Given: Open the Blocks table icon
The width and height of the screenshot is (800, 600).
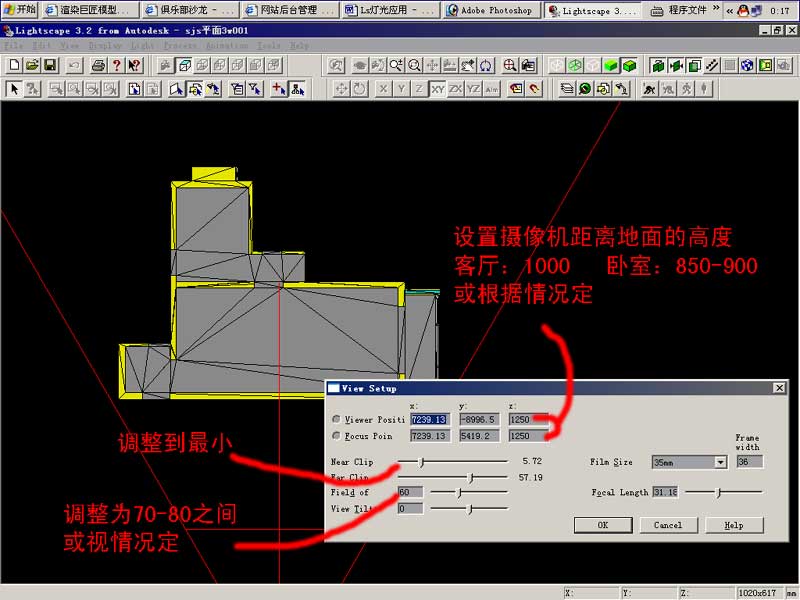Looking at the screenshot, I should click(603, 89).
